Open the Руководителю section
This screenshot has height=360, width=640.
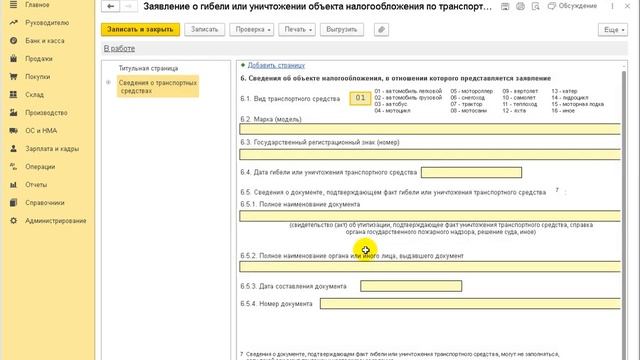click(x=47, y=23)
